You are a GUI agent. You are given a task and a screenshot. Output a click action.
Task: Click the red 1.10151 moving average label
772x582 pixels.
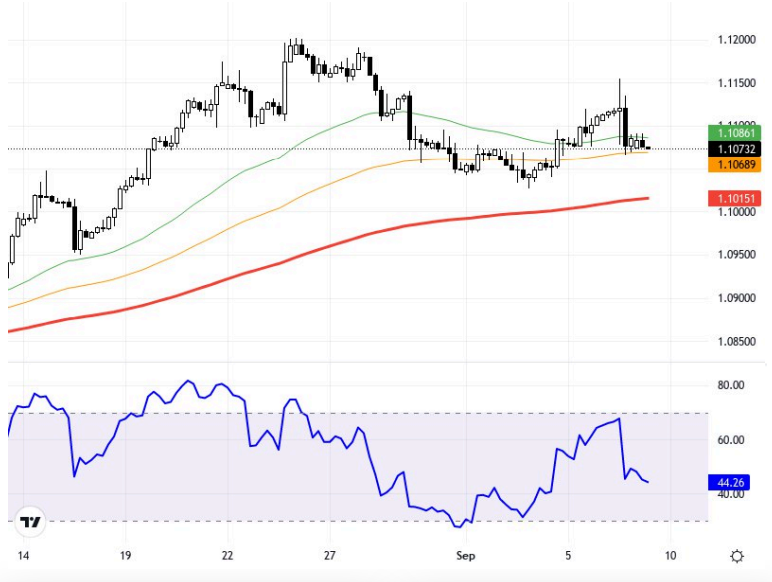(735, 198)
